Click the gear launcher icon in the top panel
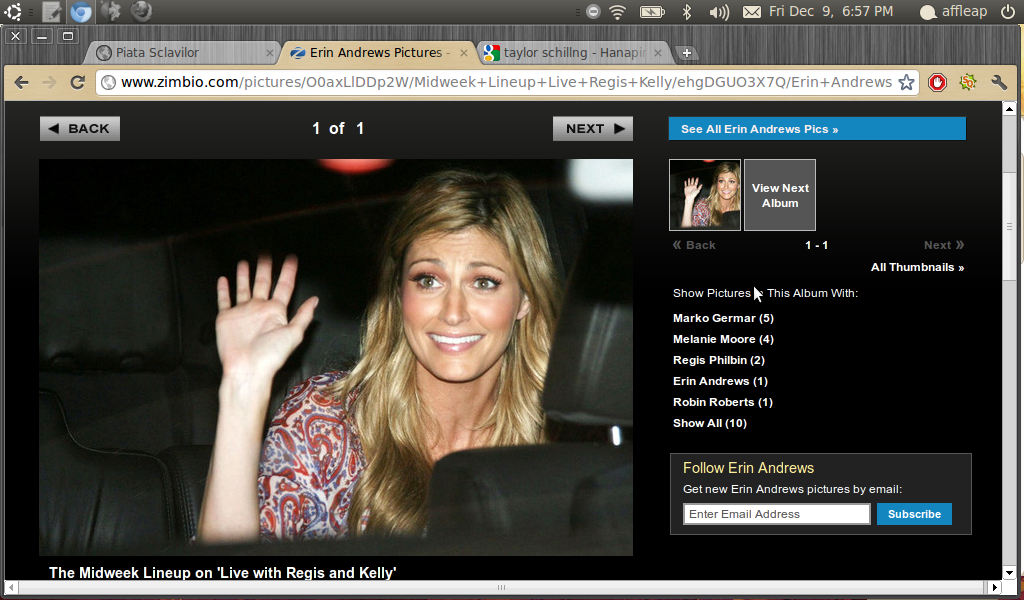This screenshot has height=600, width=1024. 111,11
